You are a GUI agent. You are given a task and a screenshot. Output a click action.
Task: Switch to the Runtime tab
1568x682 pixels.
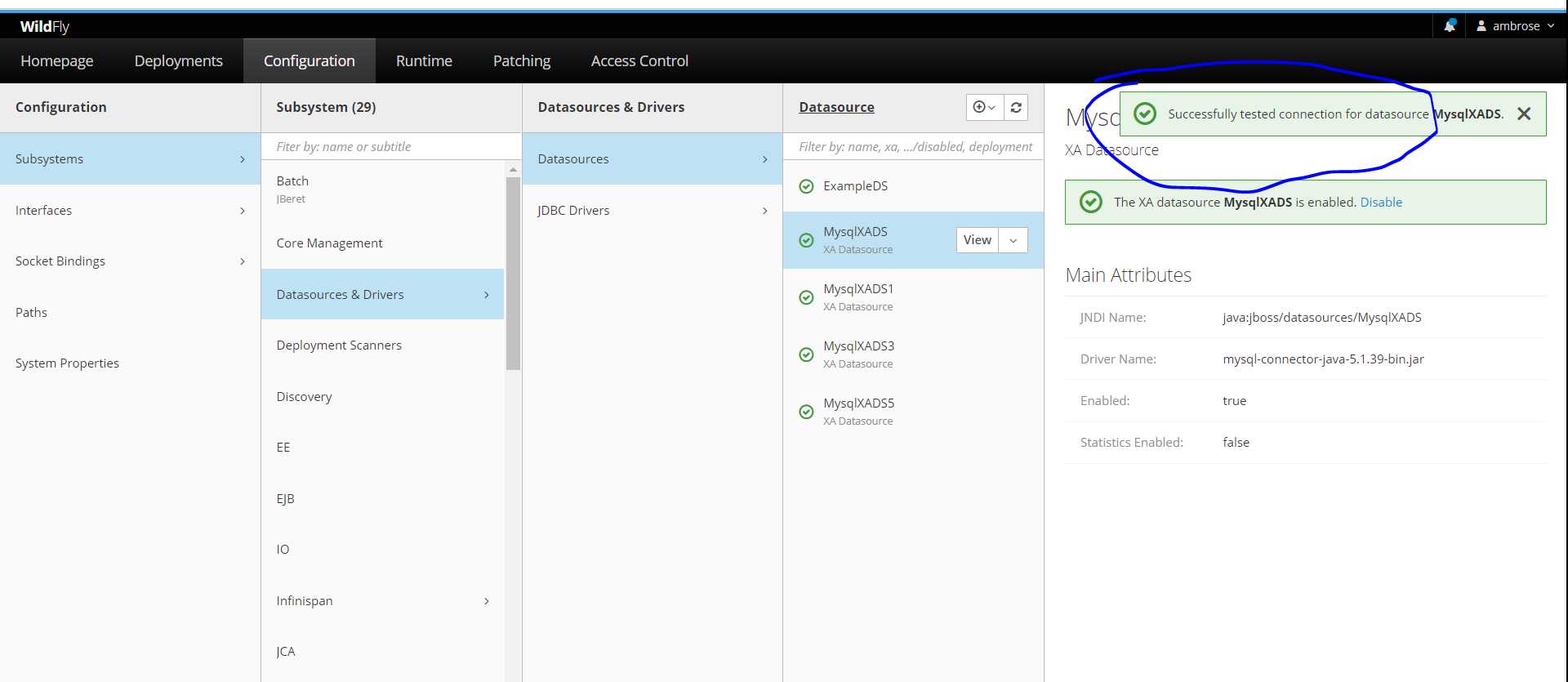coord(424,60)
